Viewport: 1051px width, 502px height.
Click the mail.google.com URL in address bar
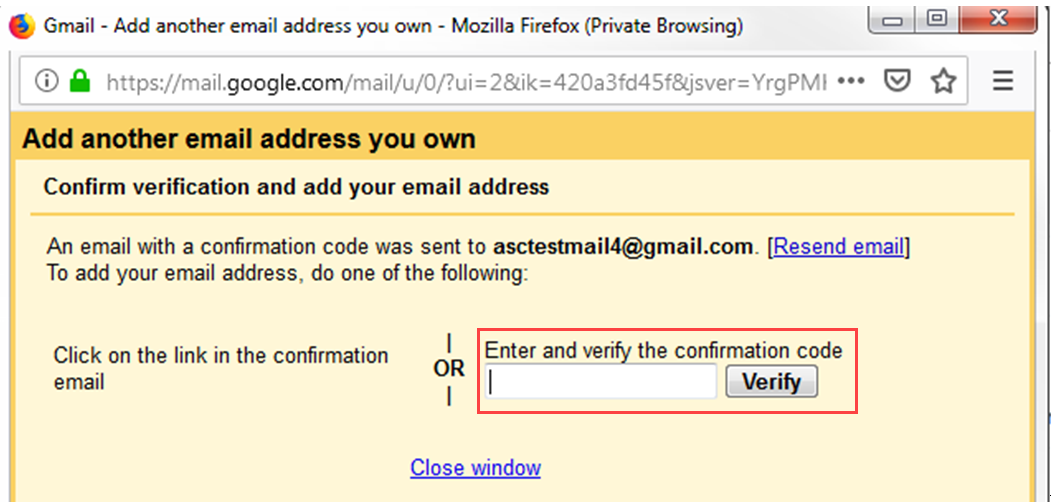click(x=465, y=82)
